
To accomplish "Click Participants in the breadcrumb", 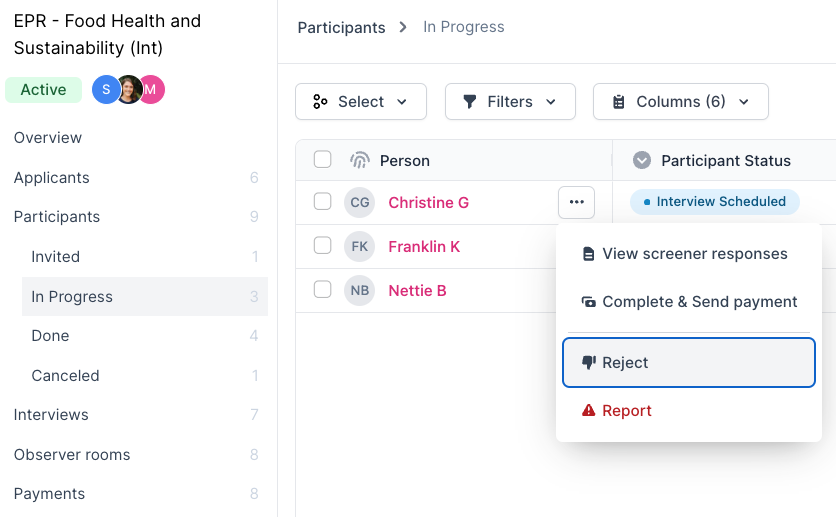I will 341,27.
